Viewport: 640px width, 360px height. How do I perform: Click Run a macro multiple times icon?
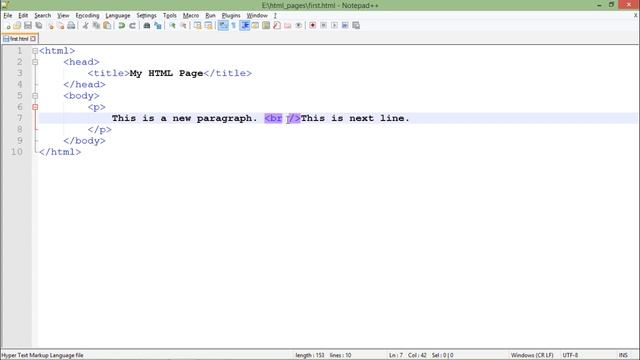click(x=345, y=26)
